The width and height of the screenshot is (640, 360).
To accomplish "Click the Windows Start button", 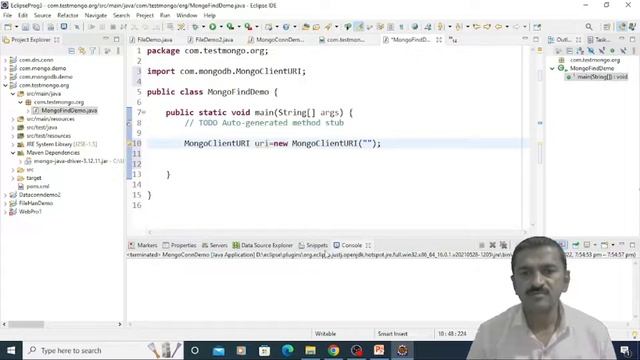I will point(11,350).
